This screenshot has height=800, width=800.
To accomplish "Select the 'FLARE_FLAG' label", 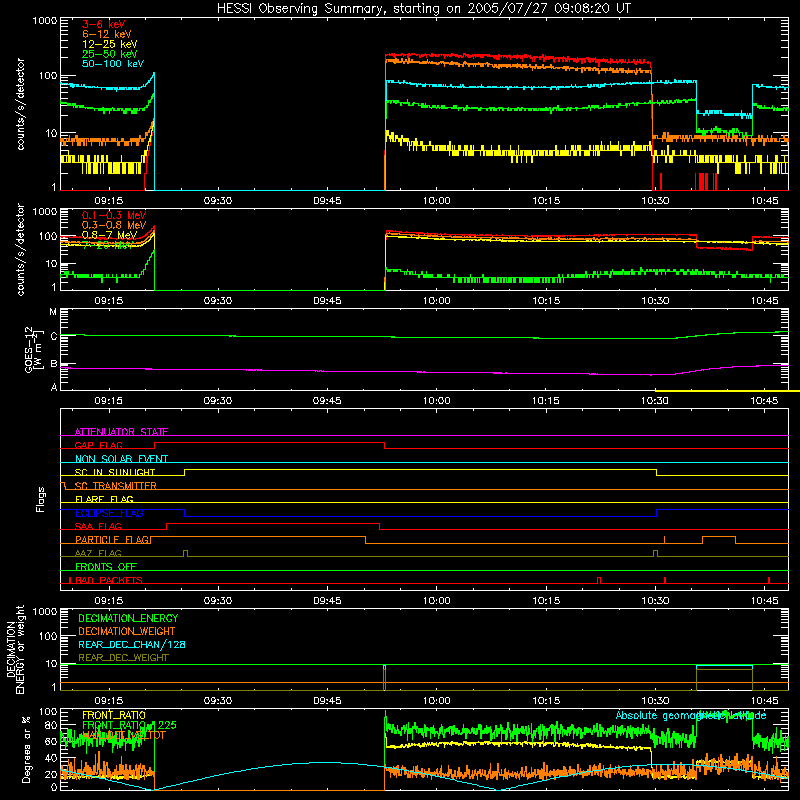I will point(104,499).
